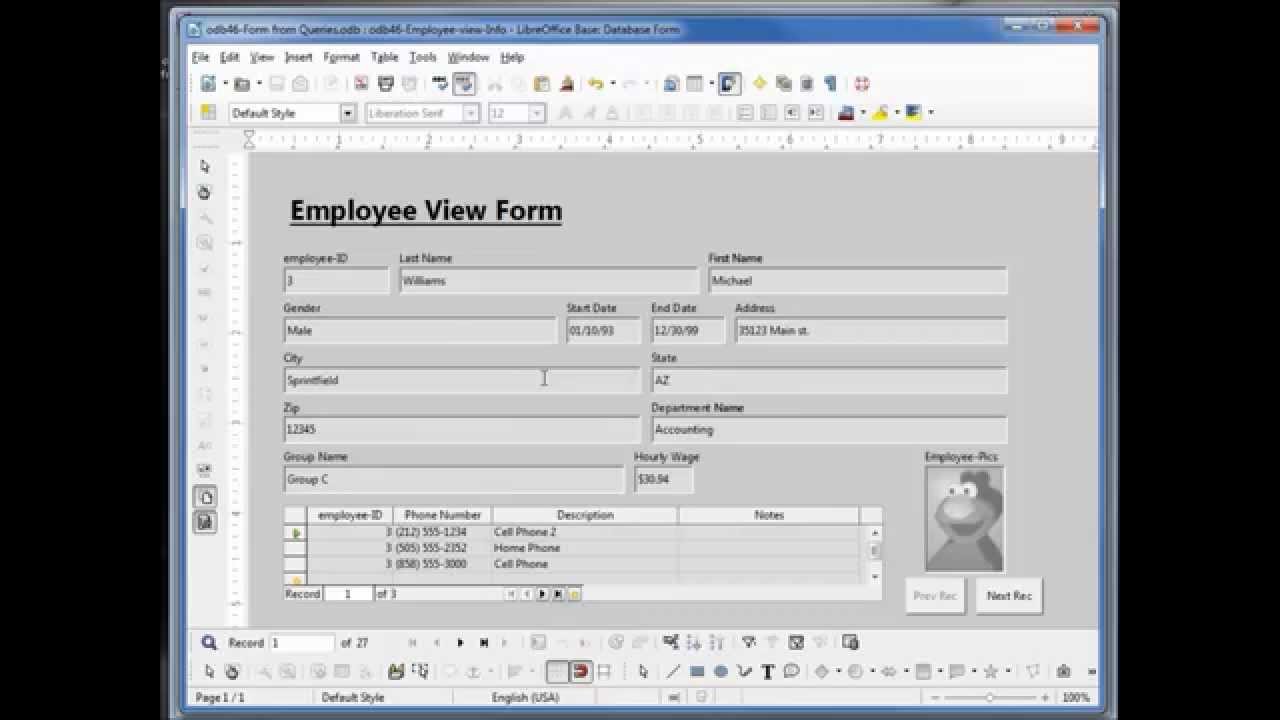Select the Rectangle drawing tool
This screenshot has width=1280, height=720.
[697, 672]
